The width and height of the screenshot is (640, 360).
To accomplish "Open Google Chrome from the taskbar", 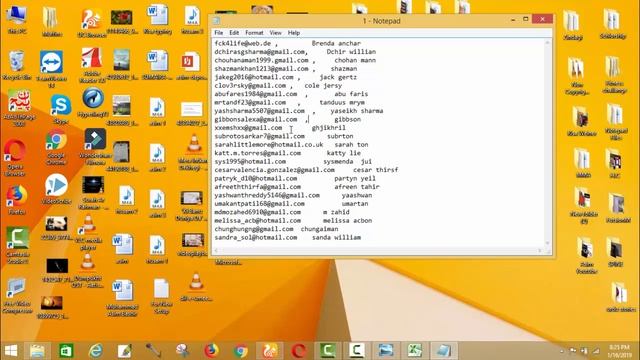I will click(x=240, y=351).
